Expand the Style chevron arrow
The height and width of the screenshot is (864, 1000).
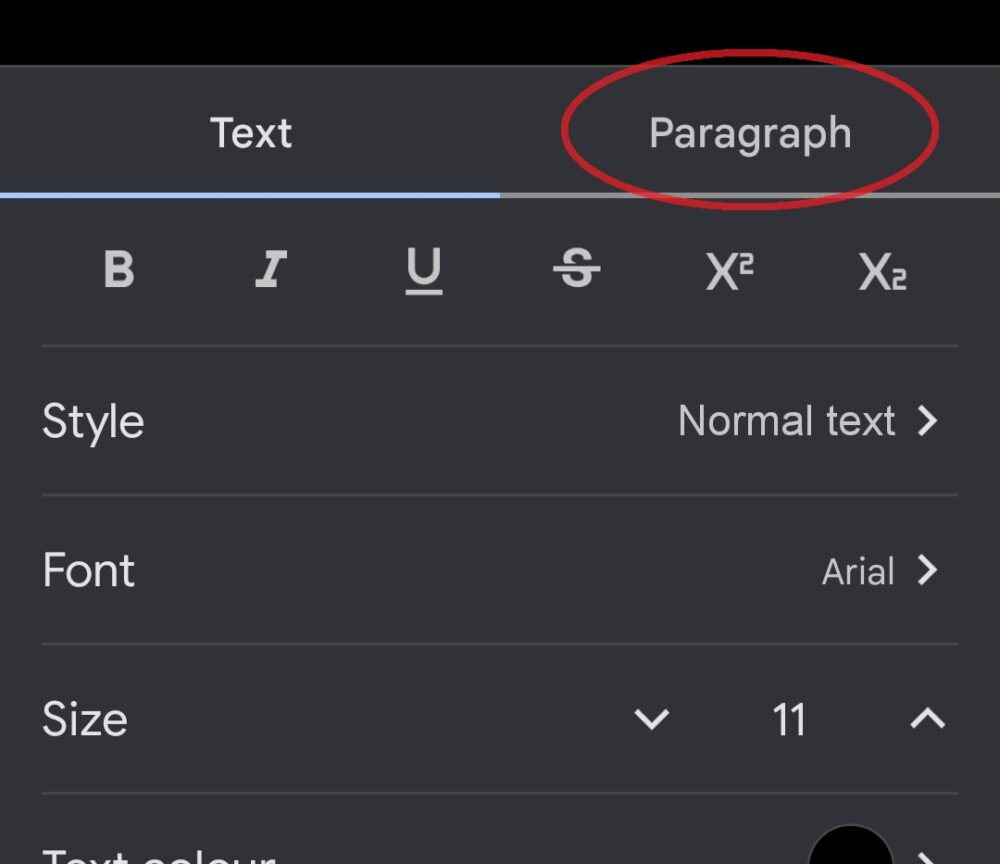(928, 421)
